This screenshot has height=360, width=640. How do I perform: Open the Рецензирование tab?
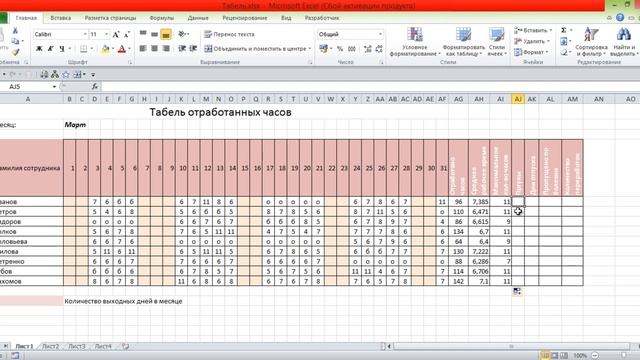coord(244,18)
